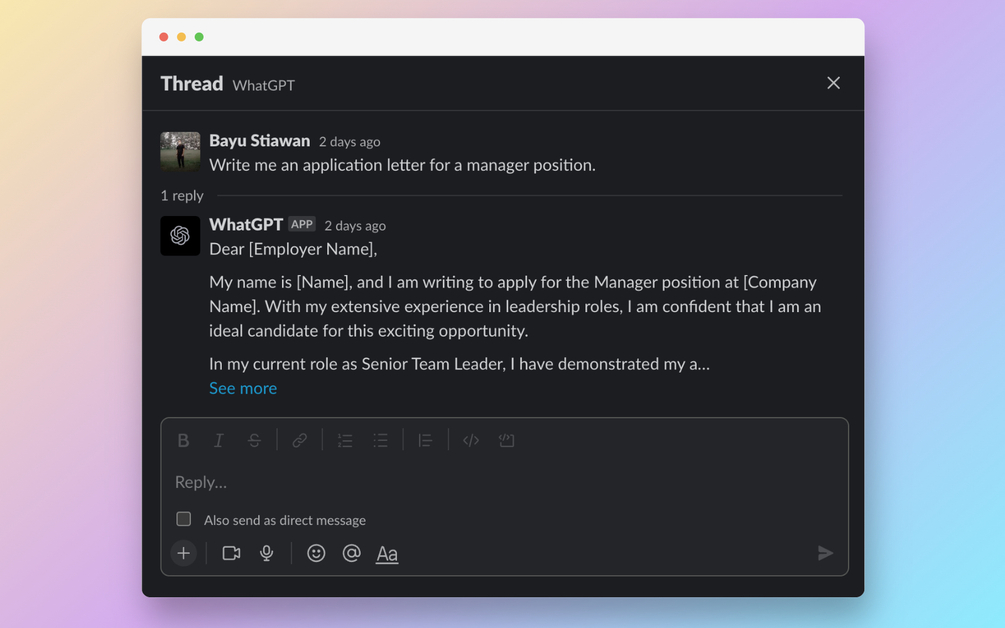Send the reply with arrow button
The width and height of the screenshot is (1005, 628).
coord(826,553)
